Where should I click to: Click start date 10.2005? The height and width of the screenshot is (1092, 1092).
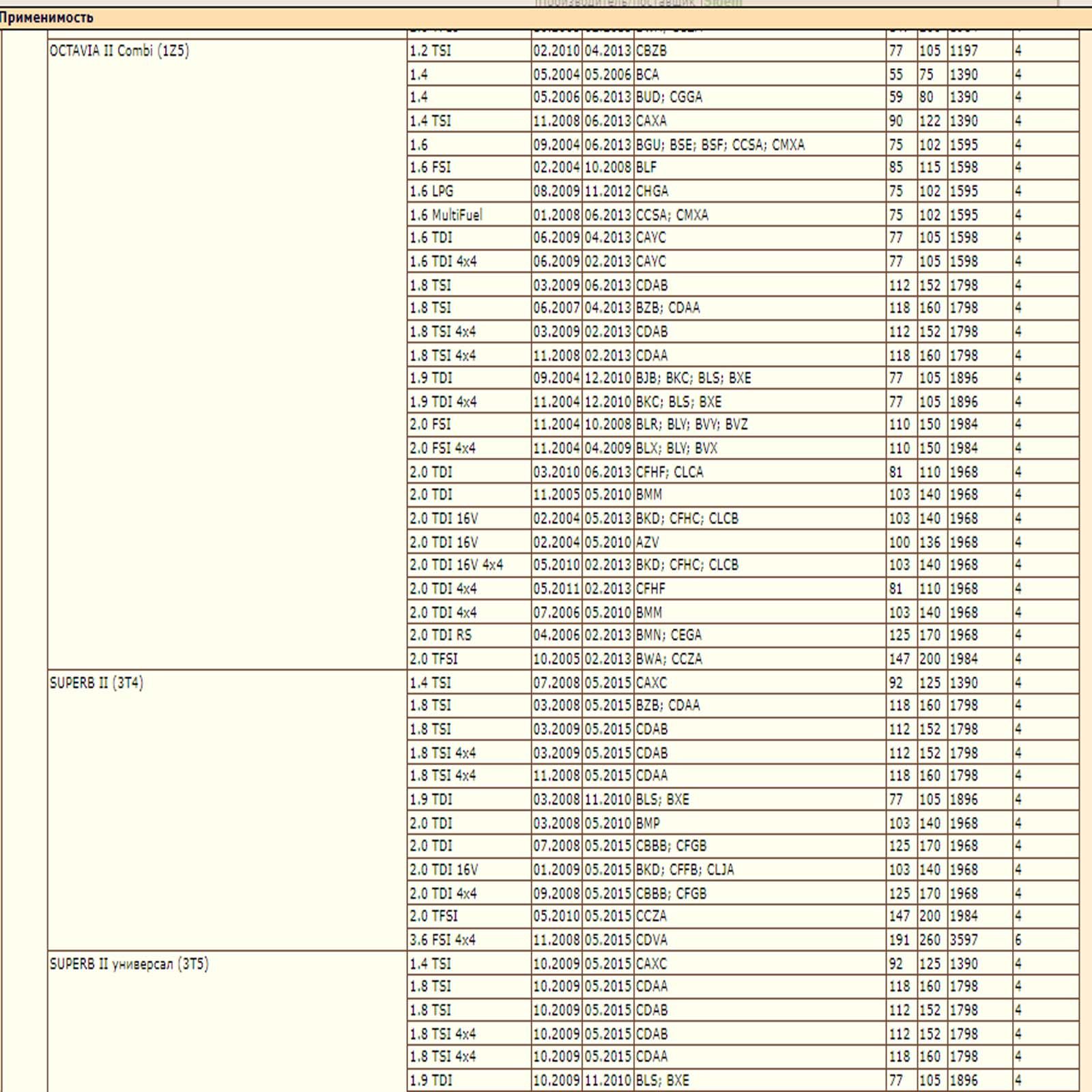pos(556,659)
